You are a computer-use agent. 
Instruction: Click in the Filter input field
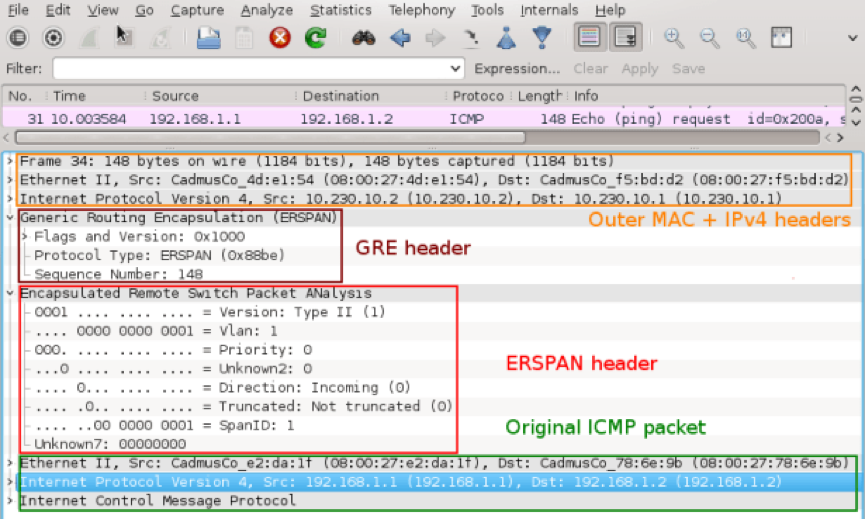(250, 69)
